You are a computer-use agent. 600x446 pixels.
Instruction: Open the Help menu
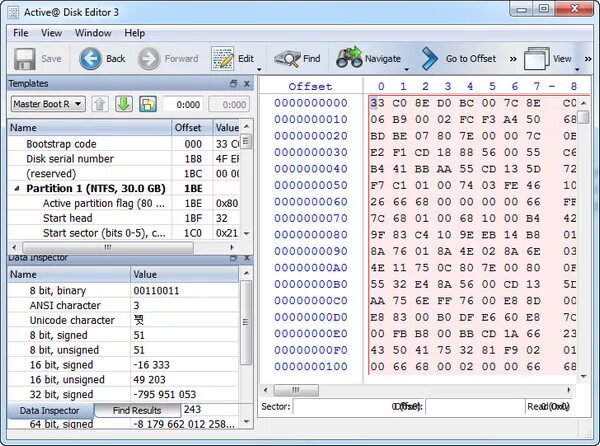pos(134,33)
